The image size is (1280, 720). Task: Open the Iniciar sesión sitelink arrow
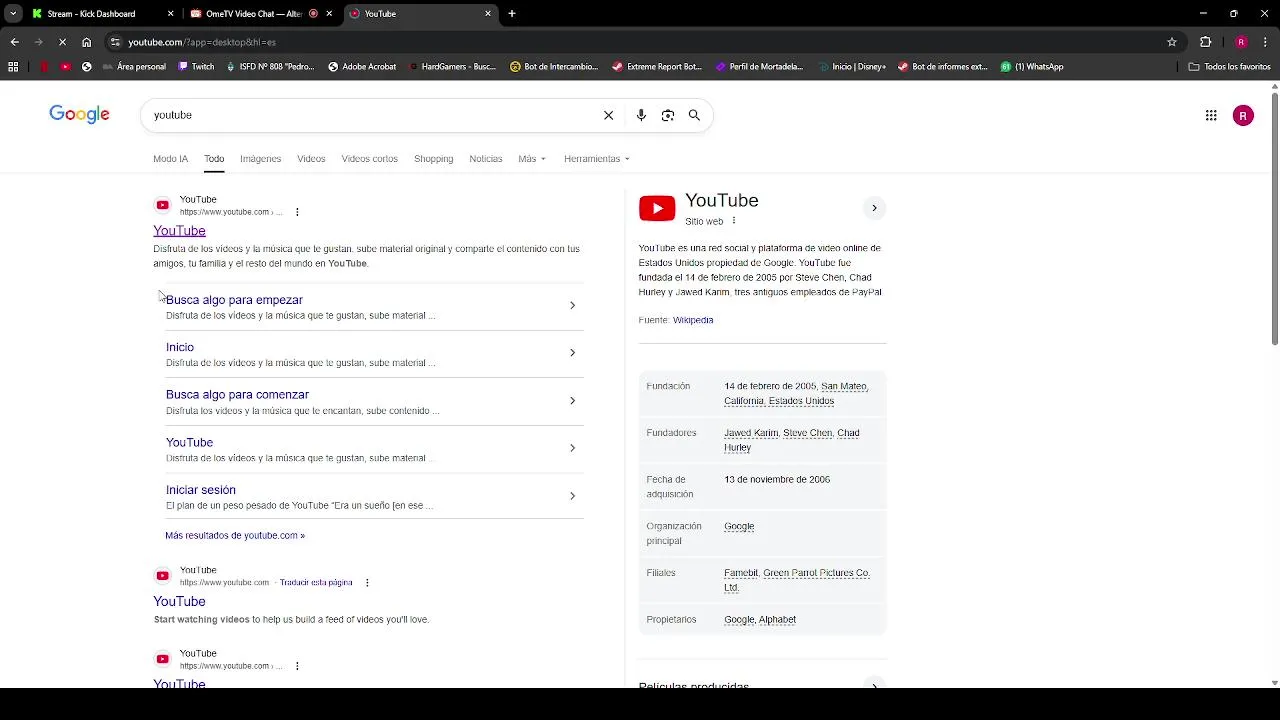click(572, 496)
